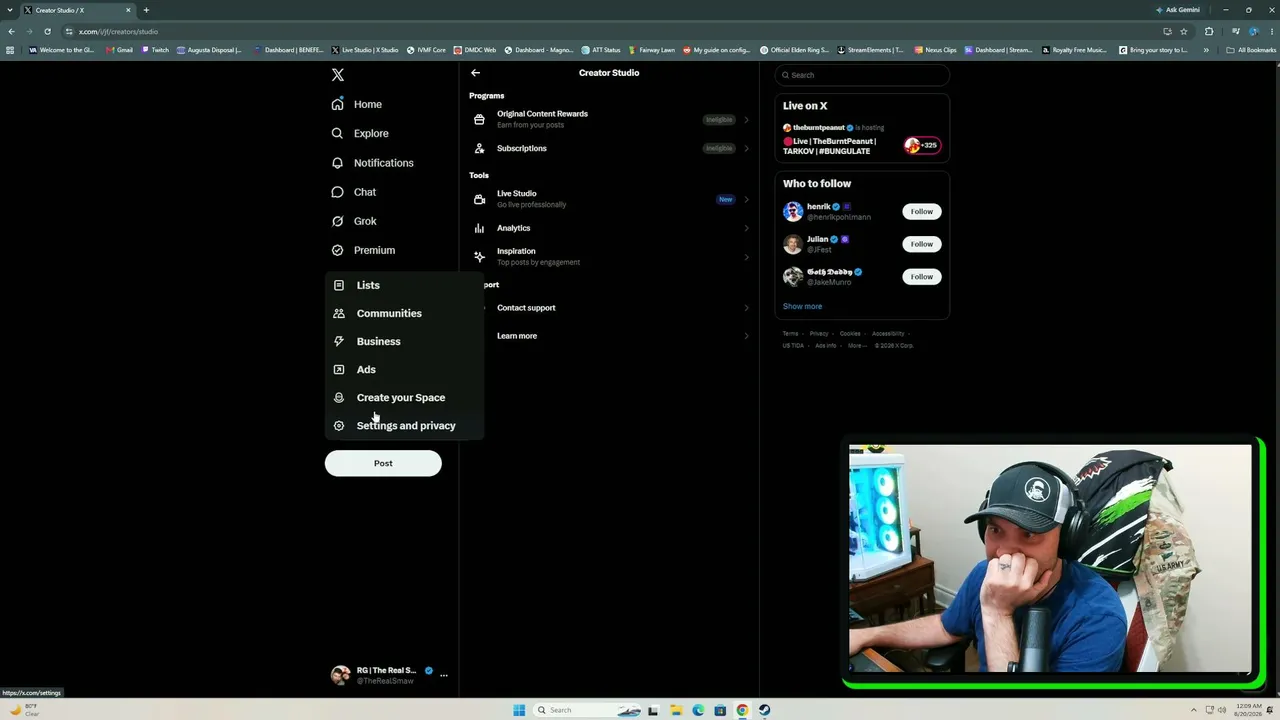1280x720 pixels.
Task: Click Ask Gemini in Chrome title bar
Action: (x=1177, y=10)
